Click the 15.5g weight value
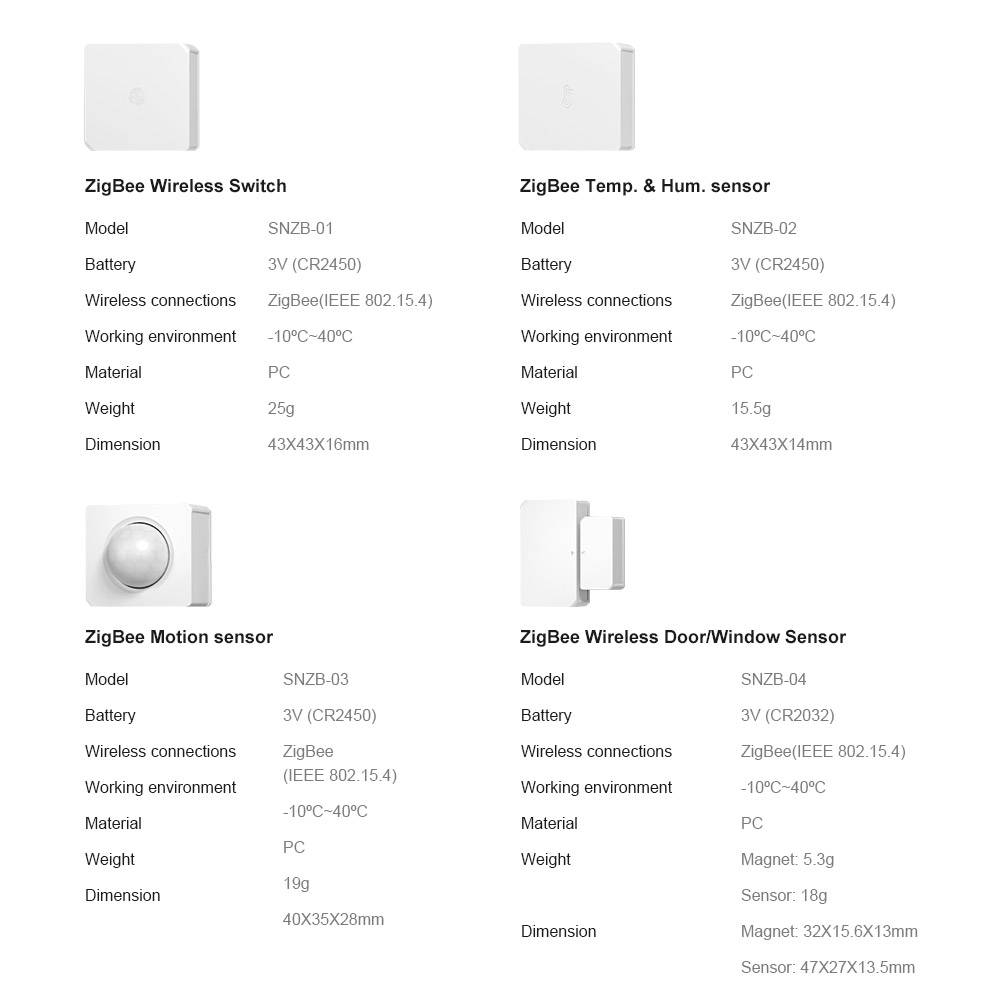Screen dimensions: 1000x1001 [x=750, y=408]
